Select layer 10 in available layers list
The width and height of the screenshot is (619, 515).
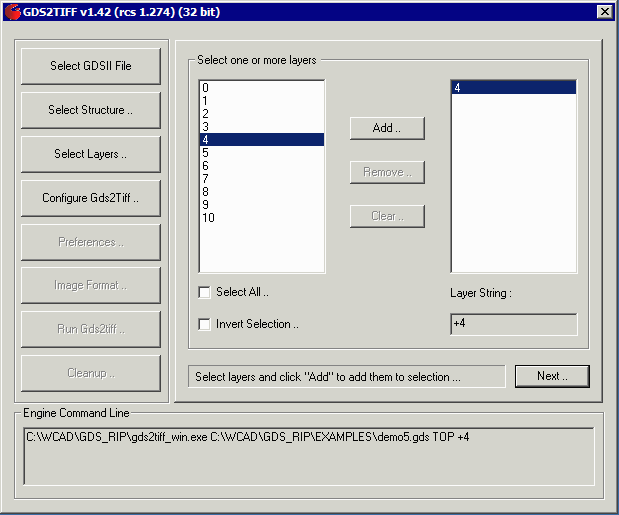pyautogui.click(x=262, y=218)
